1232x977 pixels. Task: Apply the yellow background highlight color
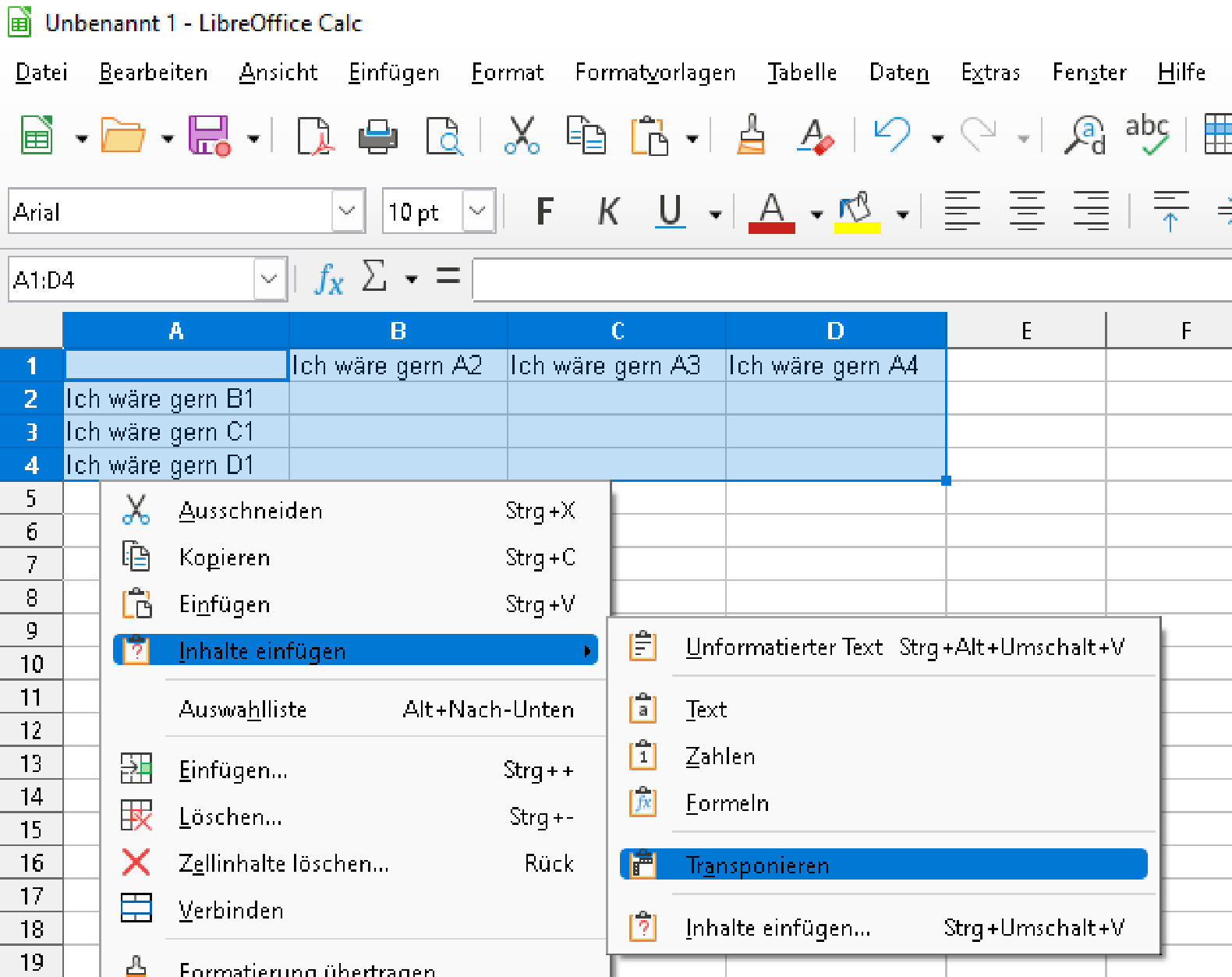pos(856,211)
